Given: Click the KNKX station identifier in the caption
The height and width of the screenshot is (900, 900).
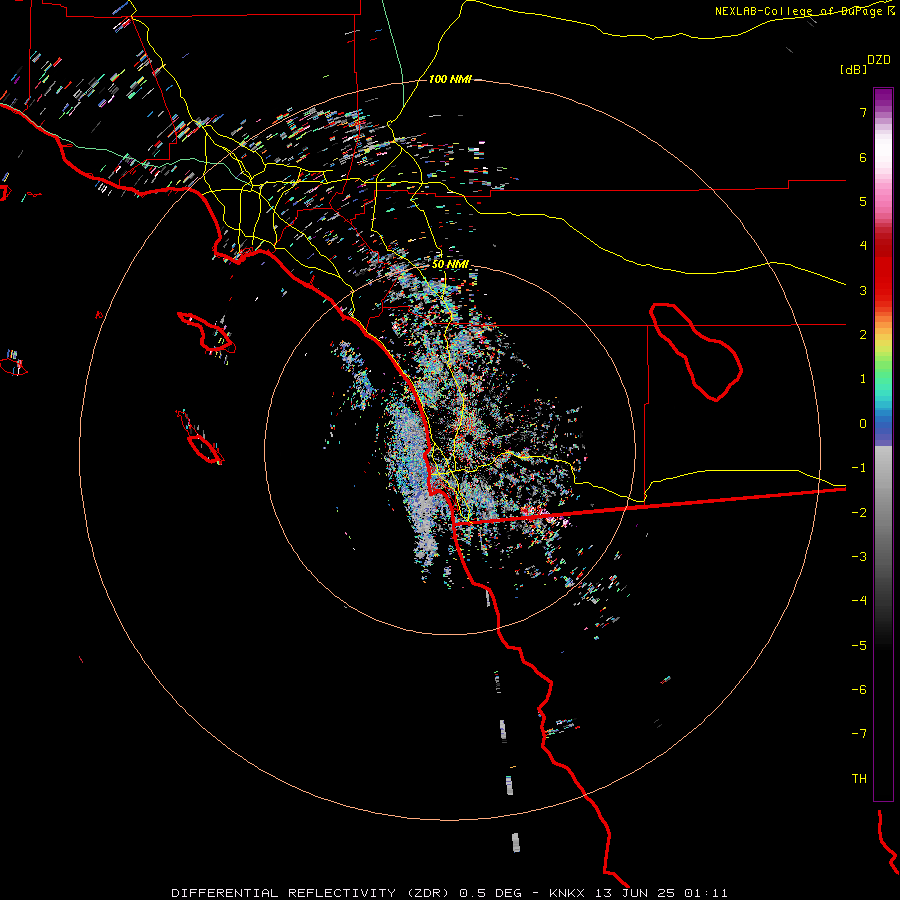Looking at the screenshot, I should 567,893.
